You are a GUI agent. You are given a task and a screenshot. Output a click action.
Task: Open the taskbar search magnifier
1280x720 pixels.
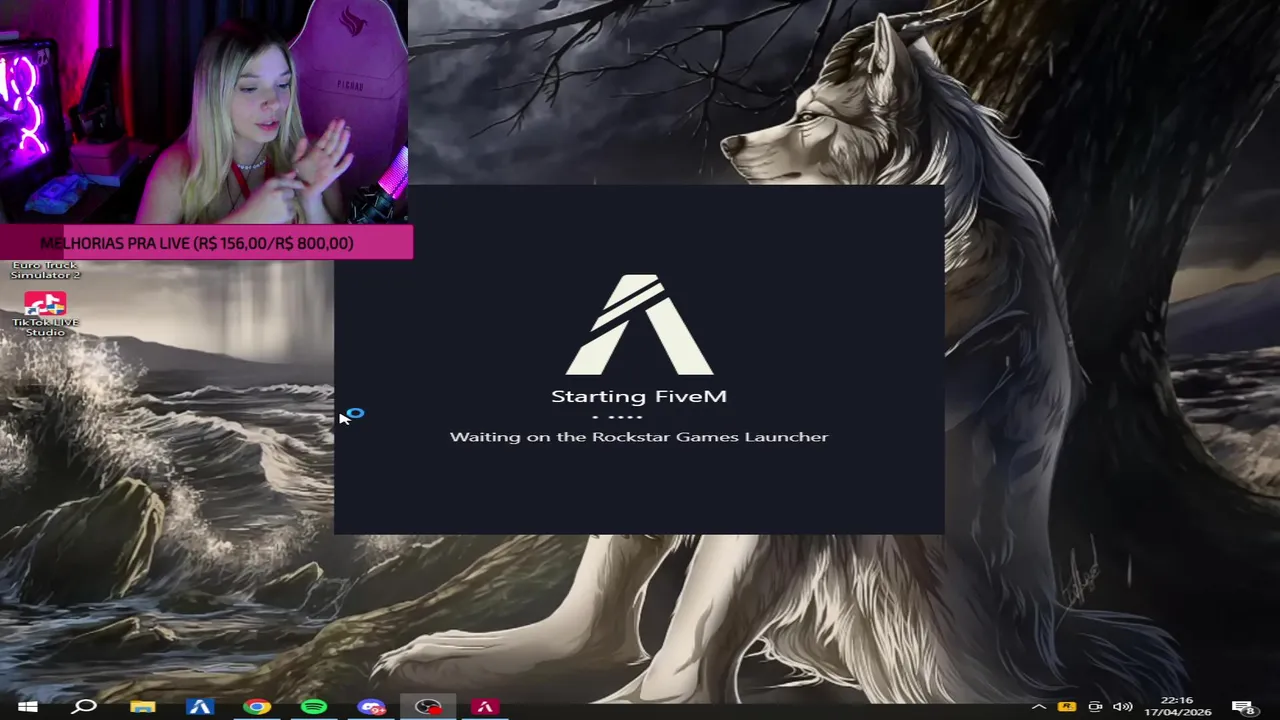click(x=85, y=707)
